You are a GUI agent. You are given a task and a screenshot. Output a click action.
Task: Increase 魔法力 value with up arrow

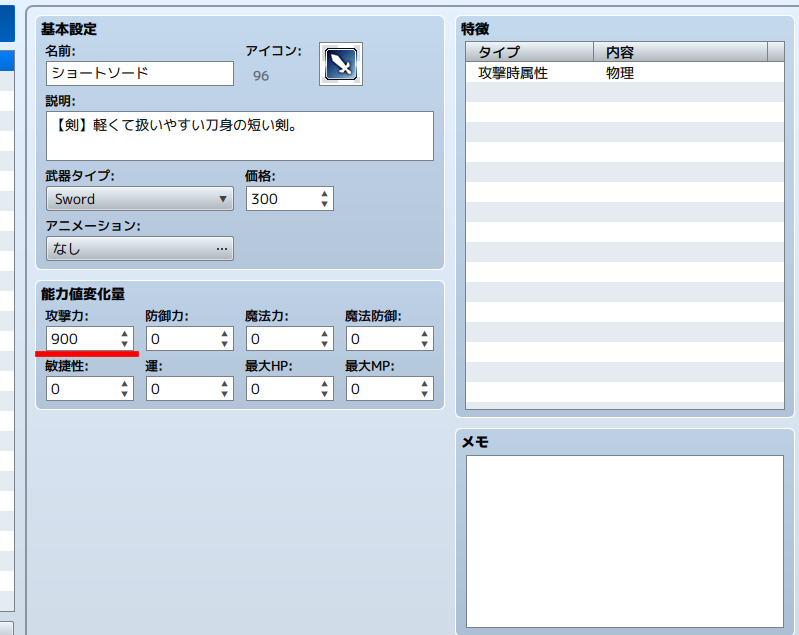coord(324,333)
